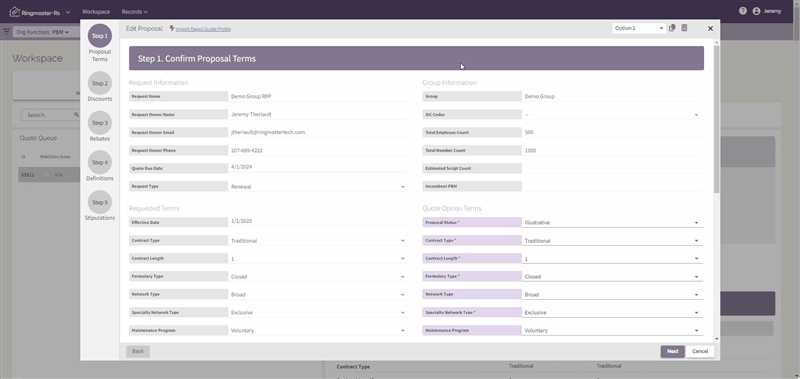
Task: Open Requested Terms Contract Length dropdown
Action: (x=318, y=259)
